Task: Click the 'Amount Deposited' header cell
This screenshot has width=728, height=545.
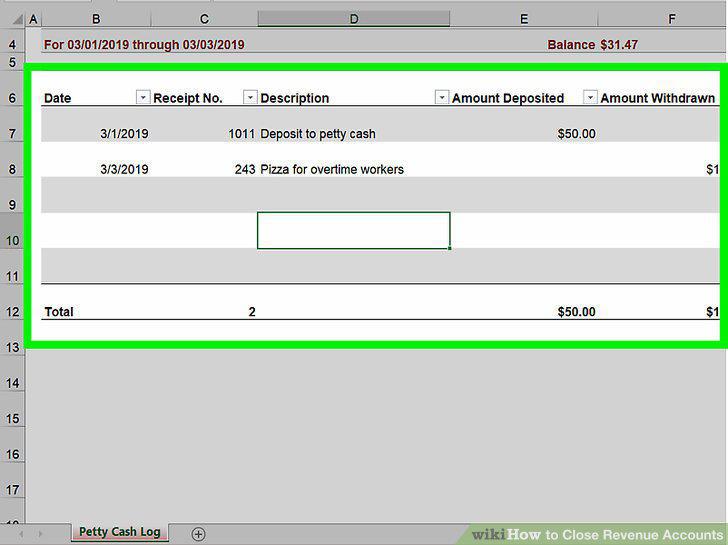Action: pyautogui.click(x=508, y=98)
